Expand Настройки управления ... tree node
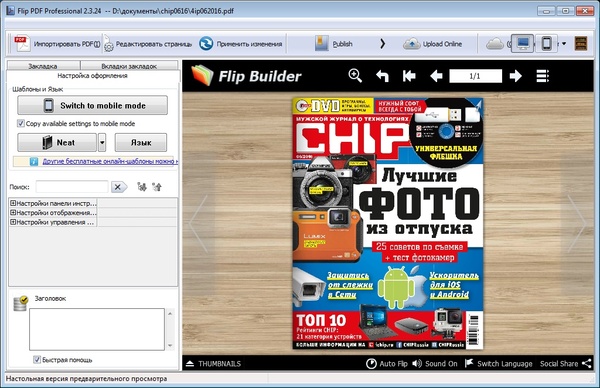The image size is (600, 388). click(x=13, y=222)
